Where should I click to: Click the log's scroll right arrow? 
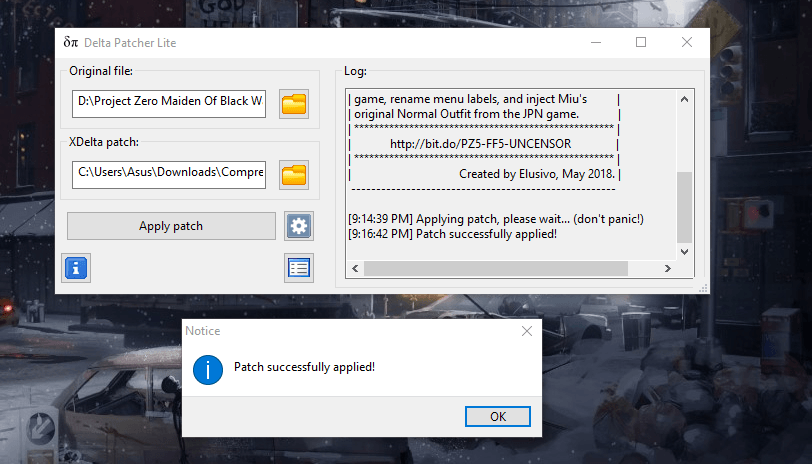(668, 268)
